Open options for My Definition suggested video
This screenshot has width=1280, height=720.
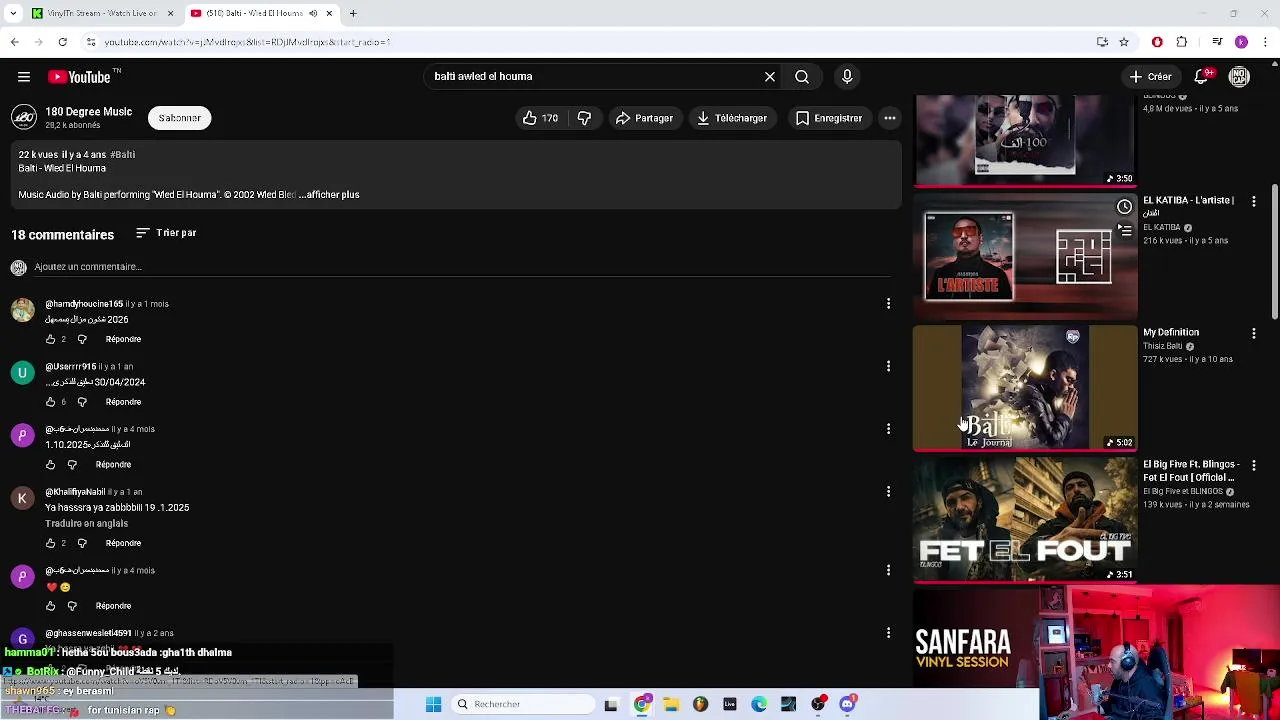click(1254, 334)
